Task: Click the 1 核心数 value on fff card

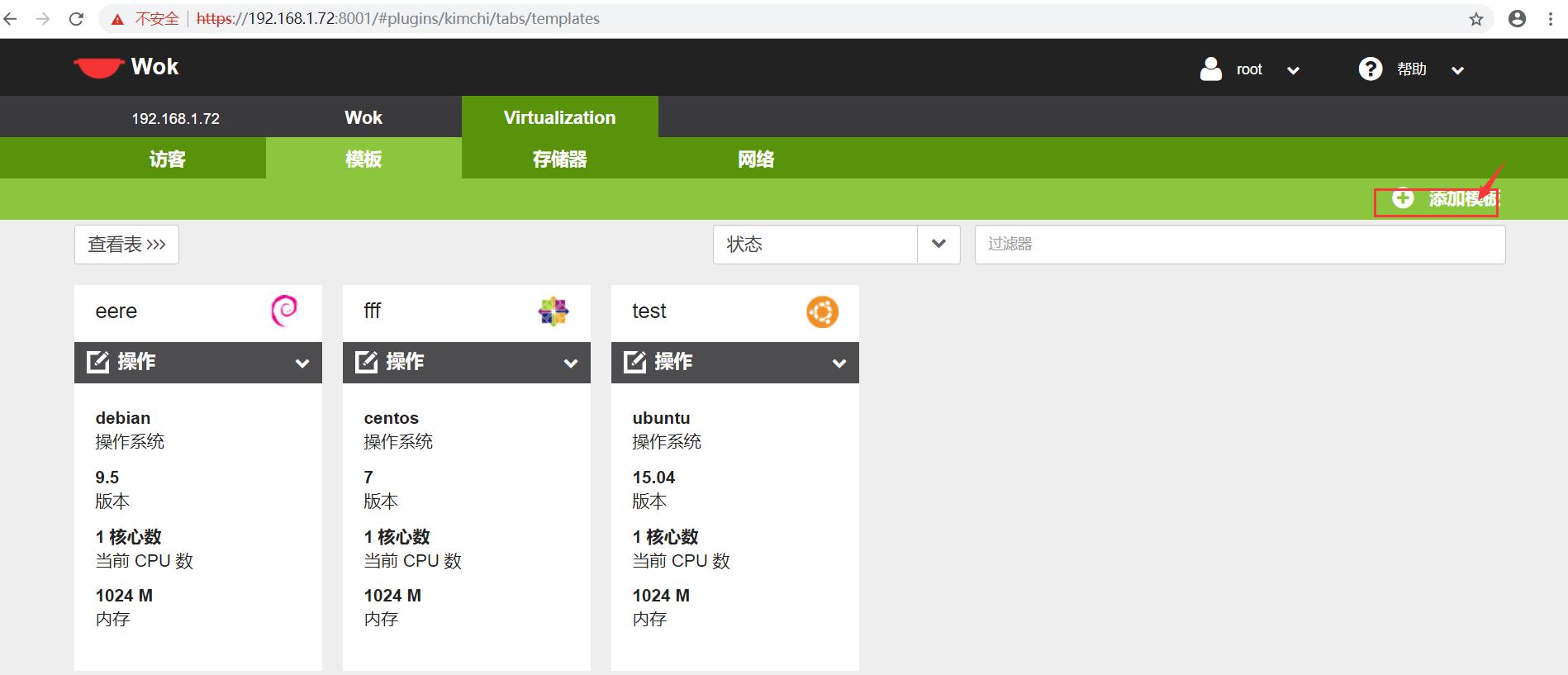Action: coord(397,537)
